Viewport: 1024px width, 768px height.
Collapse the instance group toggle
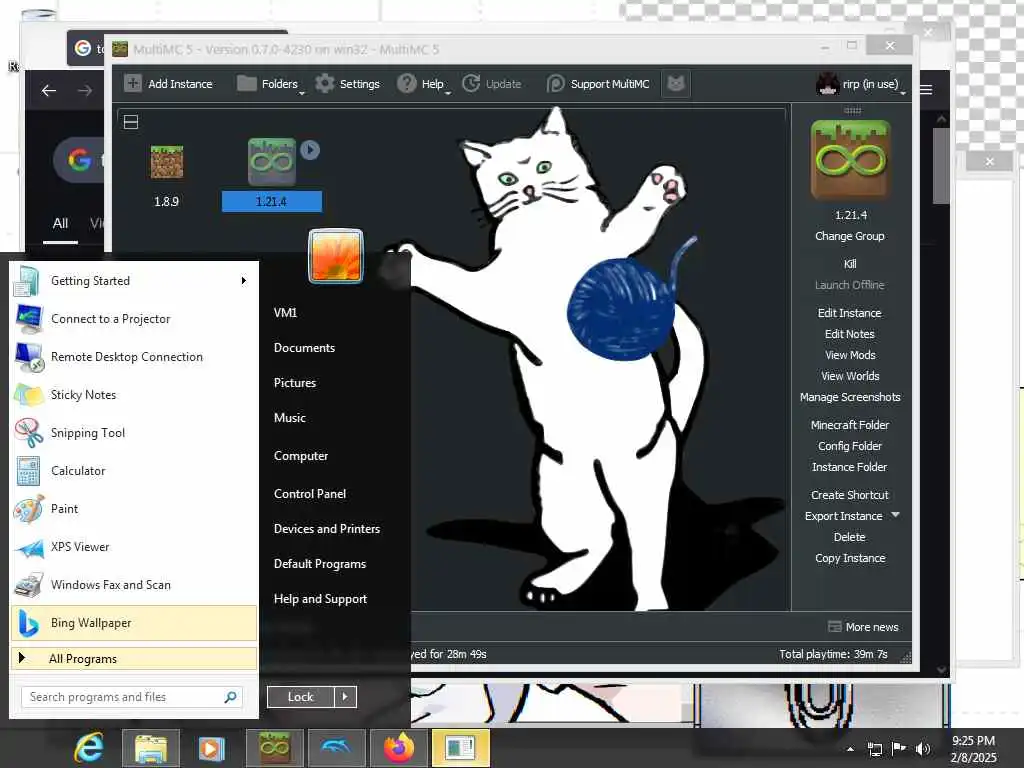point(131,122)
